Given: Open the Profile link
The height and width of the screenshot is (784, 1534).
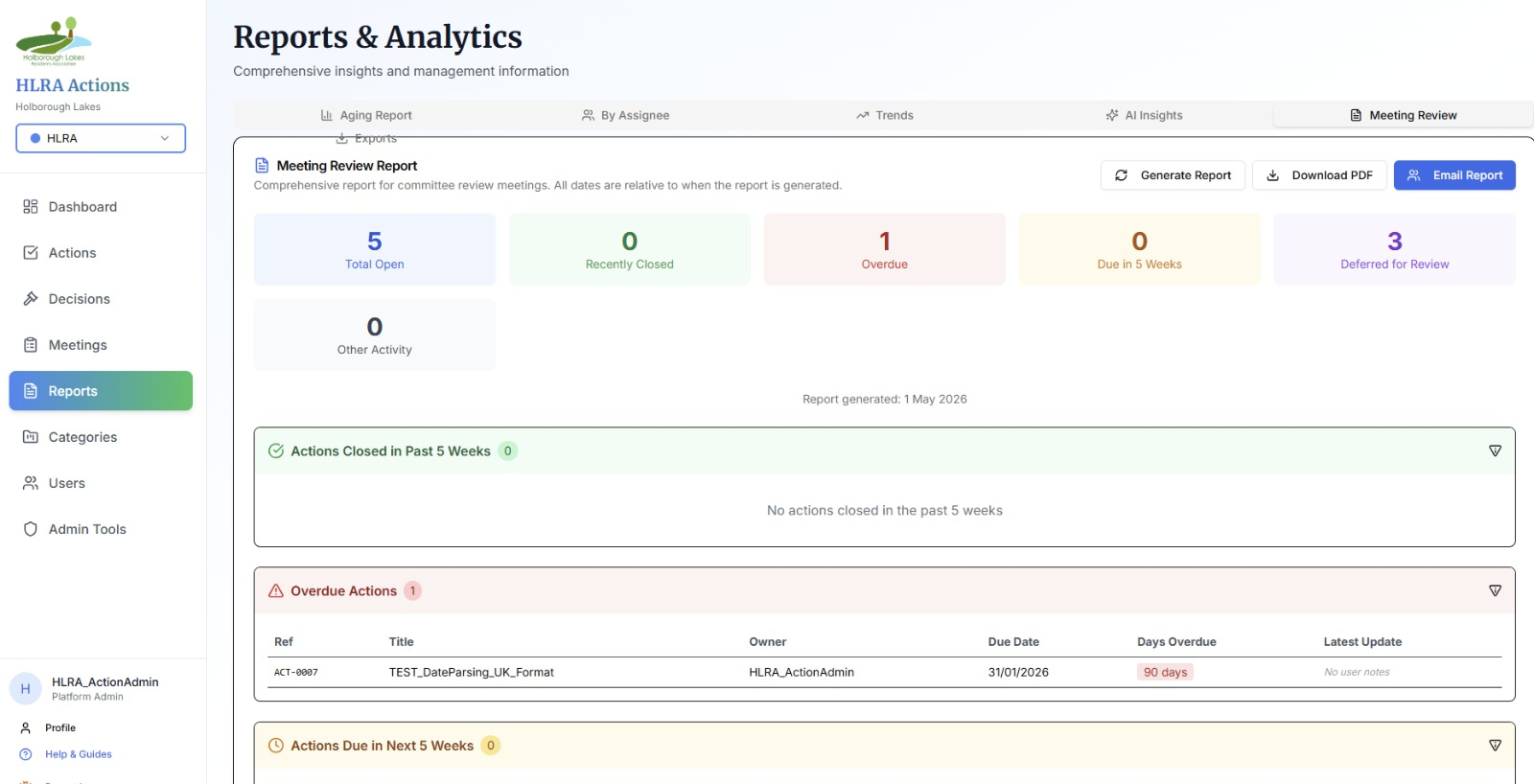Looking at the screenshot, I should [x=59, y=728].
